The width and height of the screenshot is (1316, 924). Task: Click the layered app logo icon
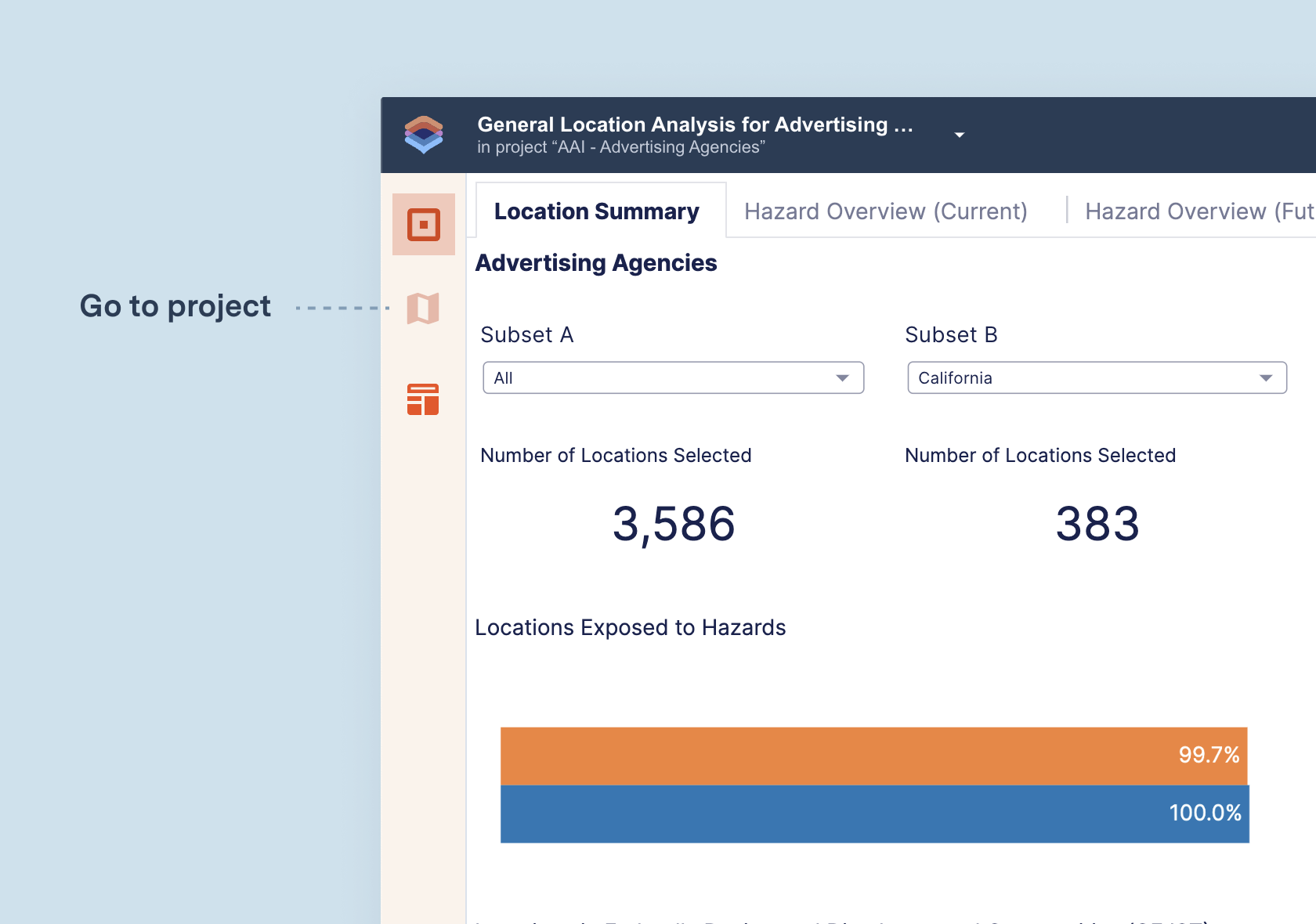[424, 135]
